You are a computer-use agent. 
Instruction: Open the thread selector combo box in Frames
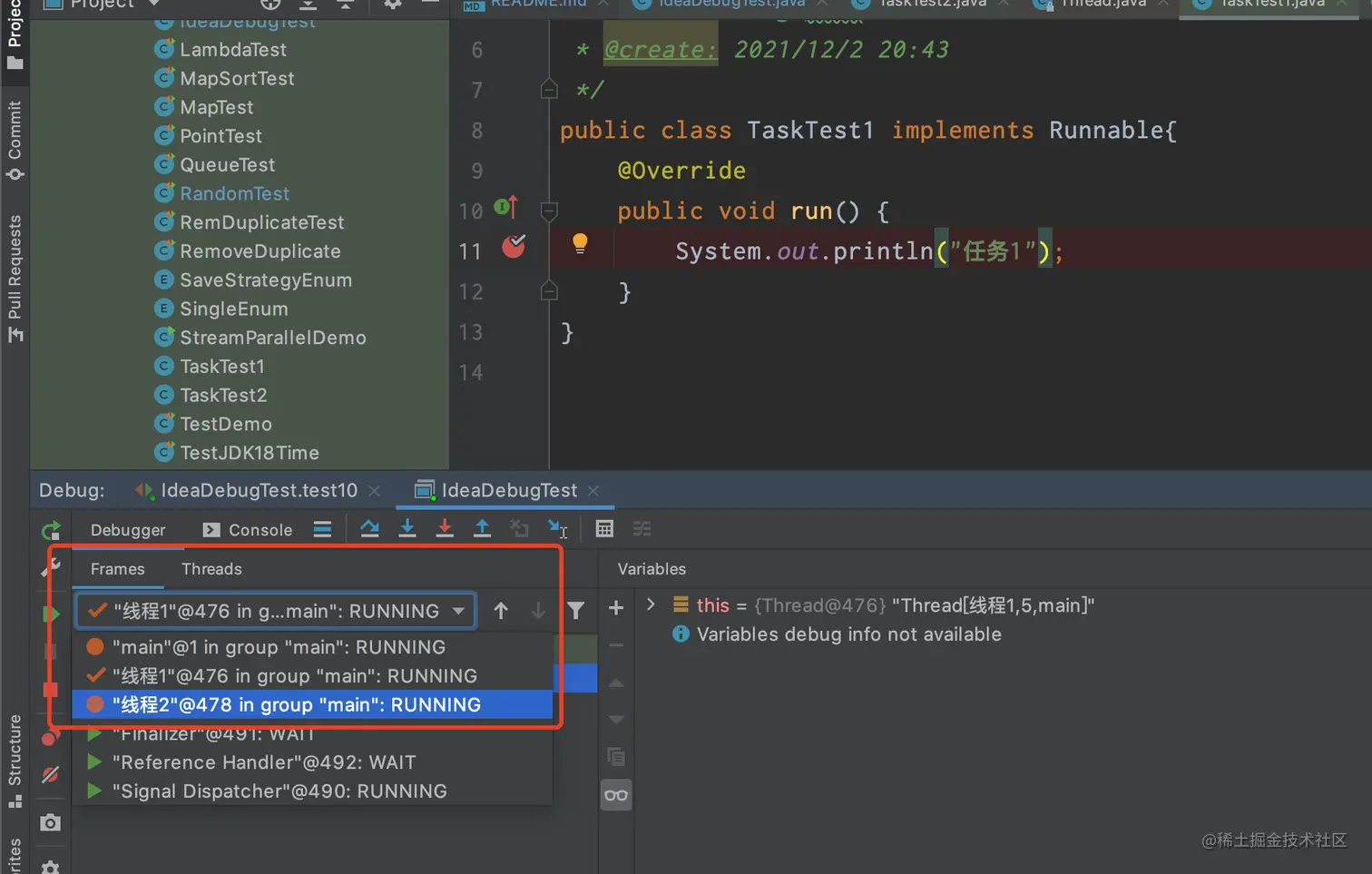pos(276,611)
